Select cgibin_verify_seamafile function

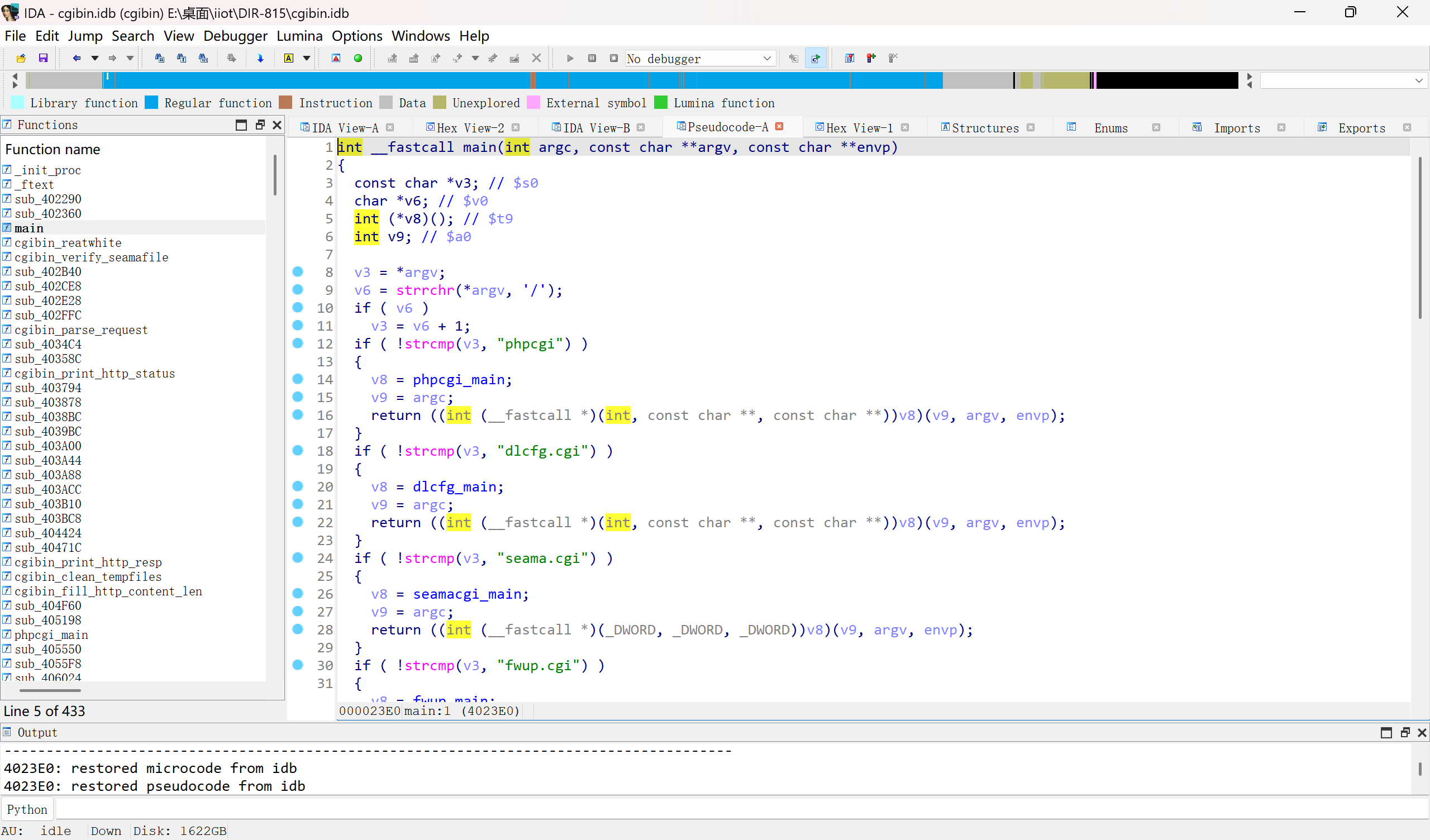point(134,257)
